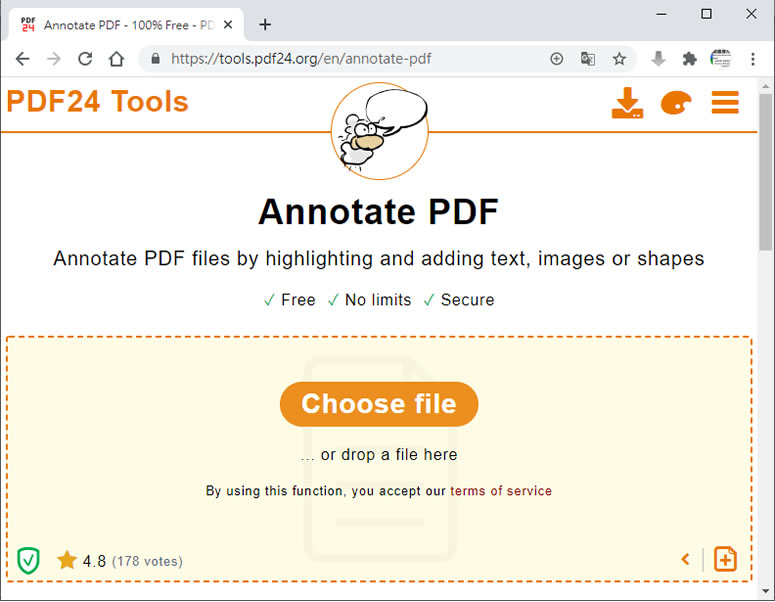This screenshot has width=775, height=602.
Task: Click the scrollbar down arrow
Action: coord(765,591)
